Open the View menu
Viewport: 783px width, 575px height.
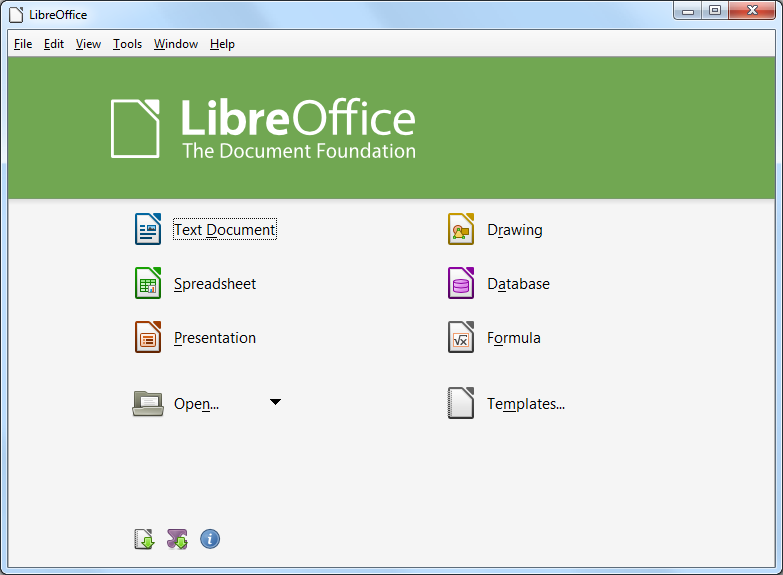coord(88,44)
